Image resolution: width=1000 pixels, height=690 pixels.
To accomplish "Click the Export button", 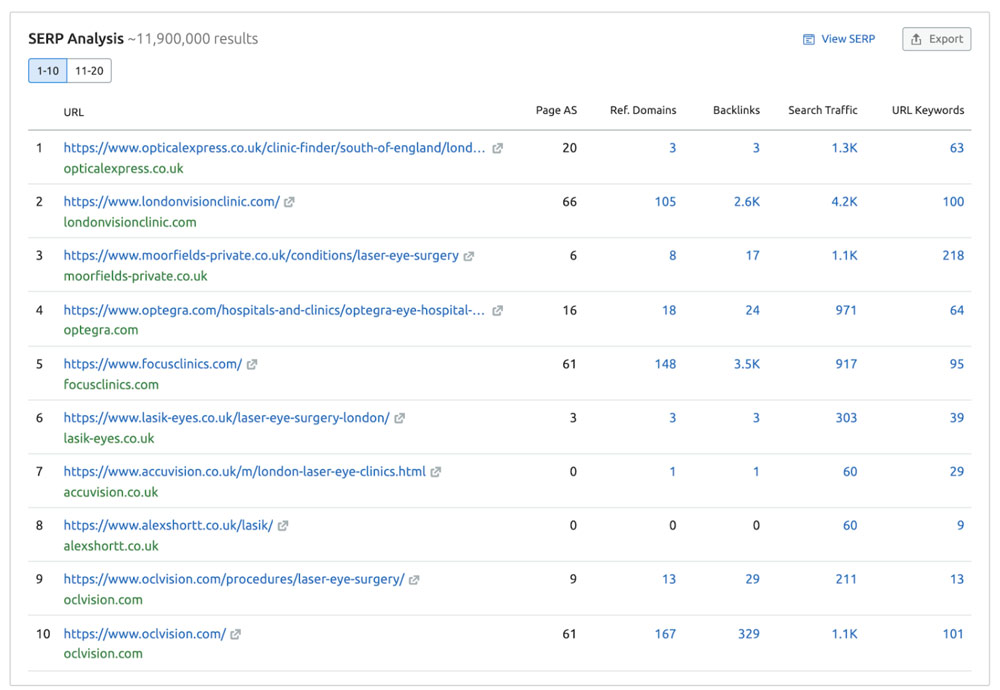I will tap(936, 39).
